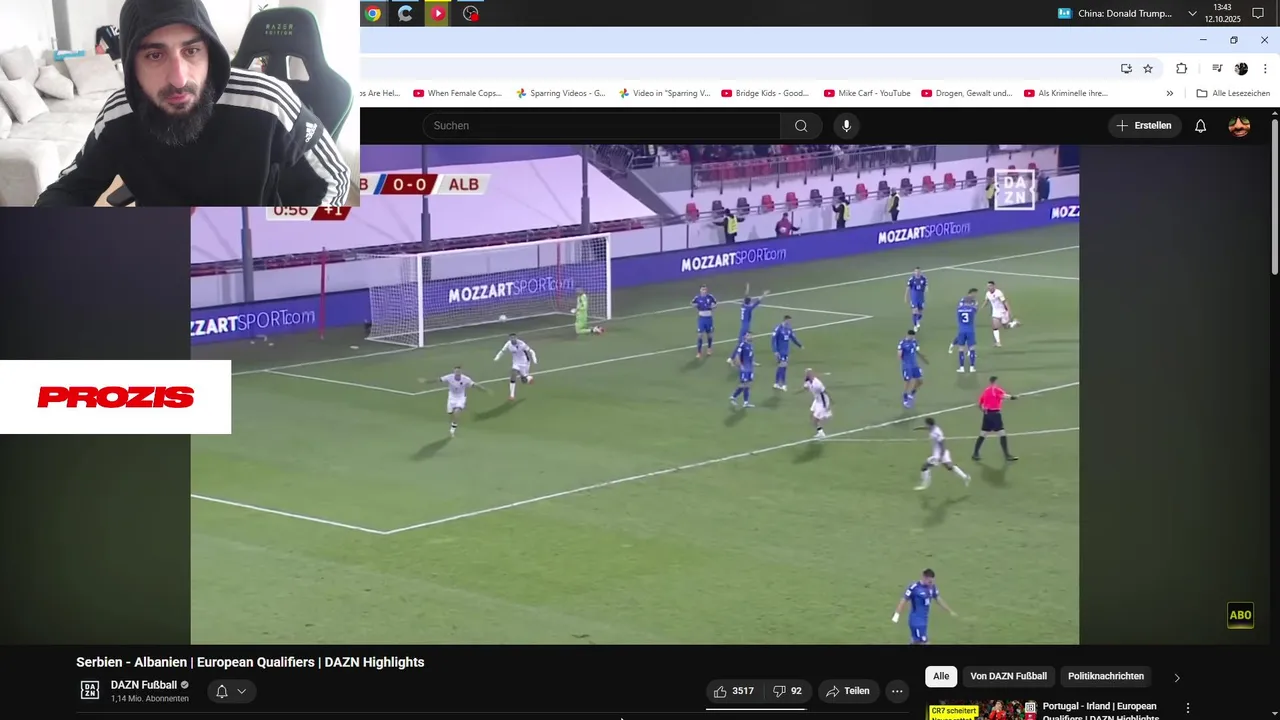Image resolution: width=1280 pixels, height=720 pixels.
Task: Open the recording app icon in taskbar
Action: [x=470, y=13]
